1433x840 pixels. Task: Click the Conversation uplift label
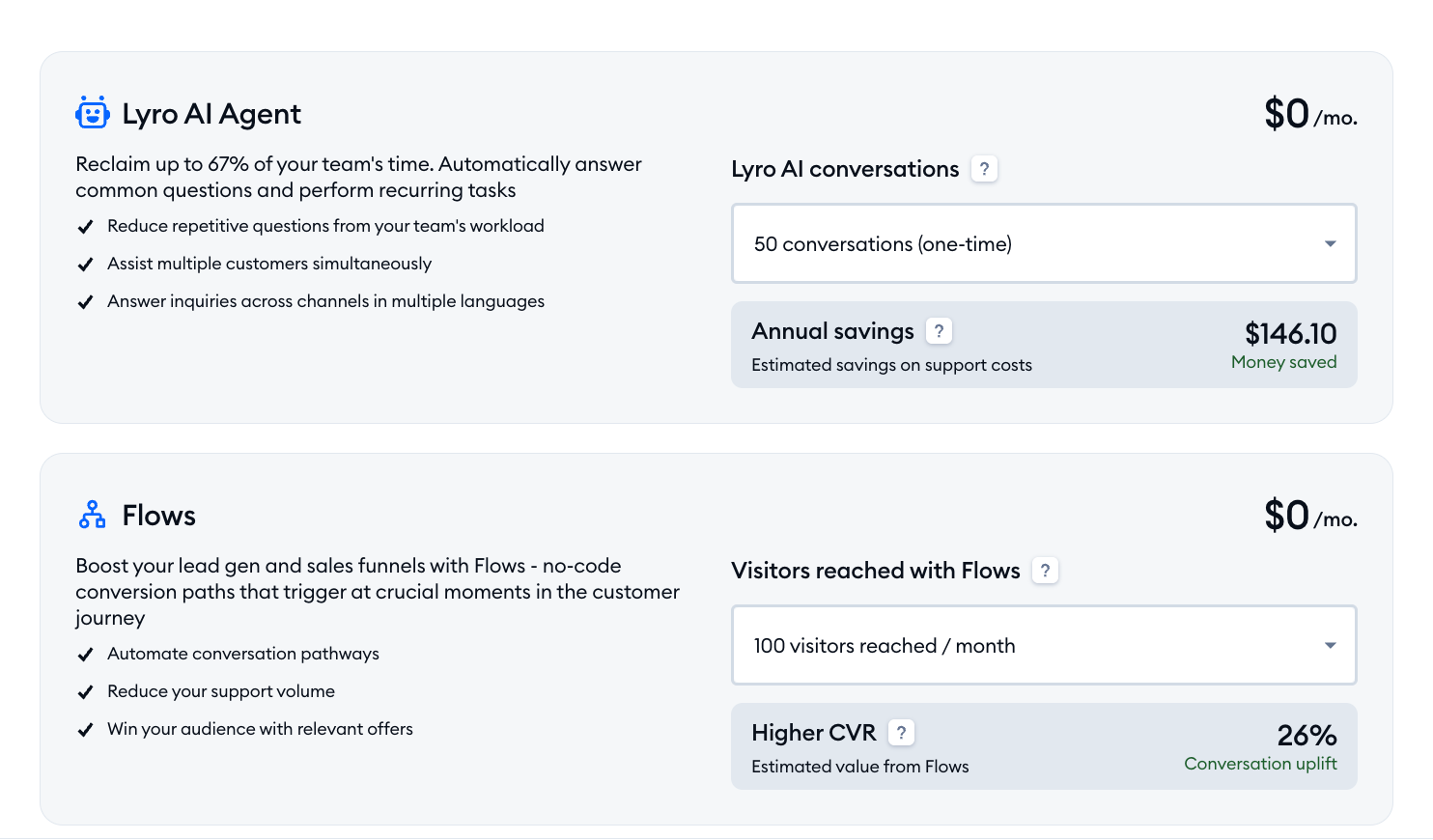click(x=1260, y=764)
